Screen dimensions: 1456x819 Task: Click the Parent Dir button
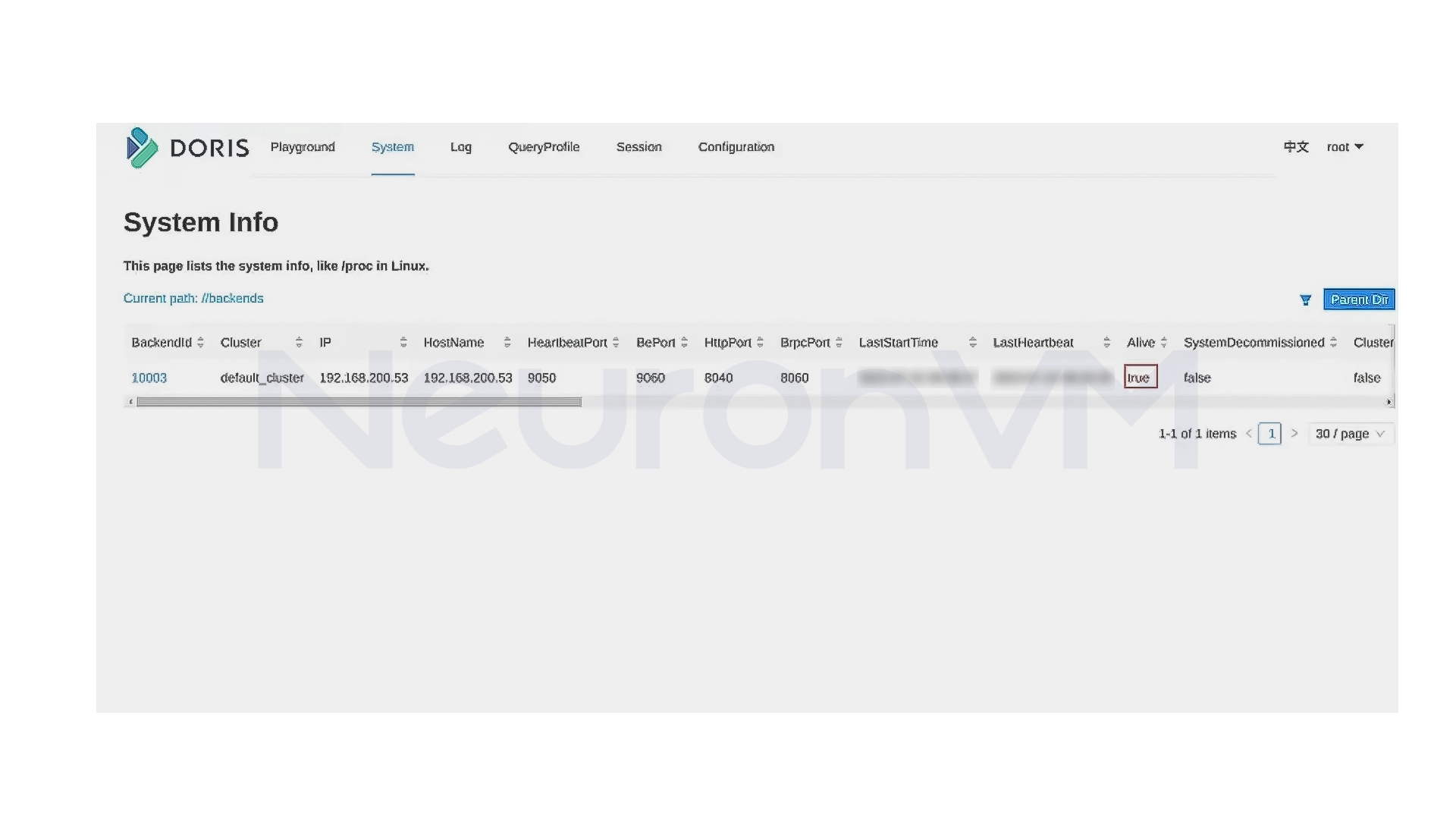1358,300
